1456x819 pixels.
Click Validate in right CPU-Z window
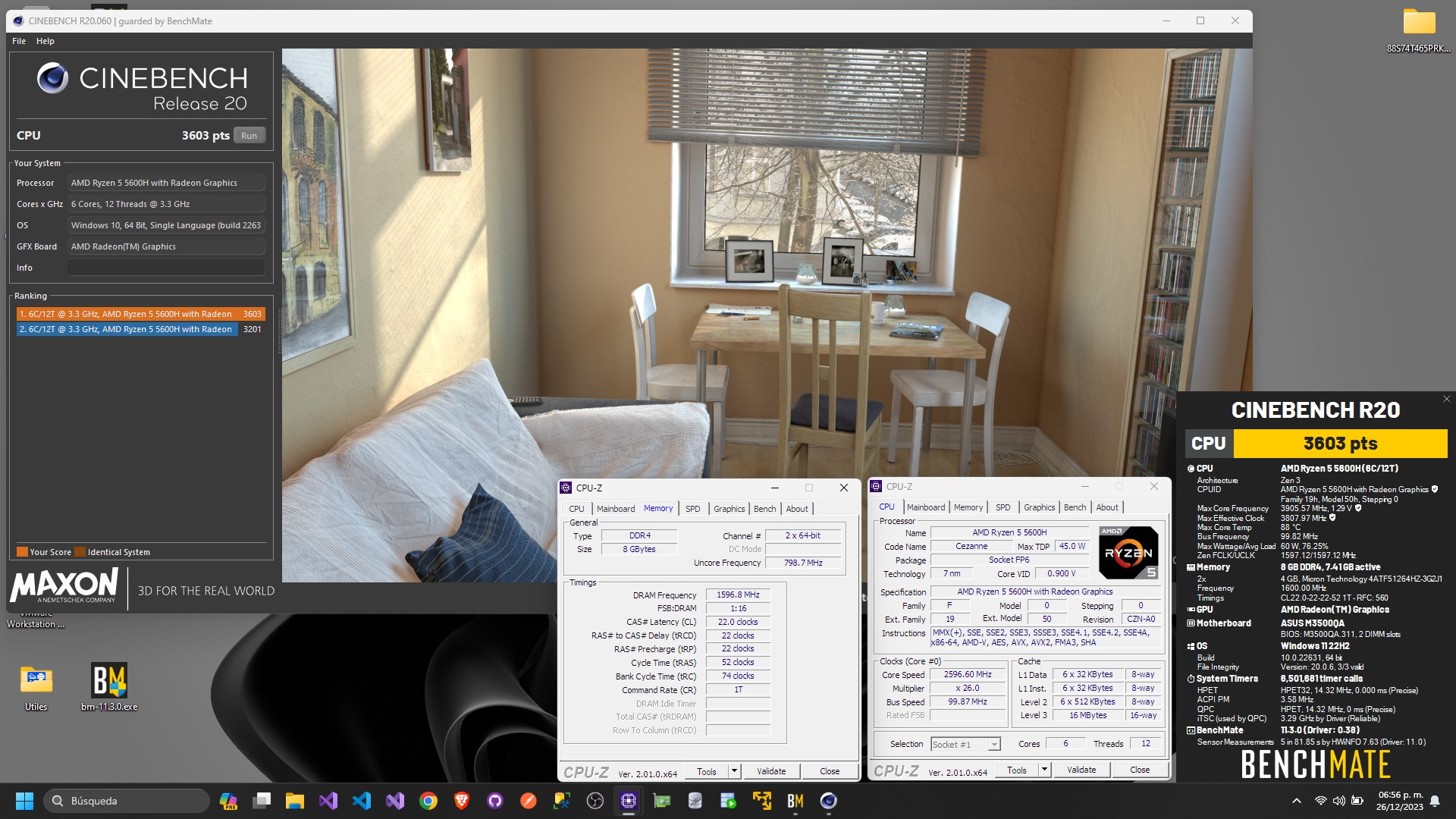[x=1081, y=770]
